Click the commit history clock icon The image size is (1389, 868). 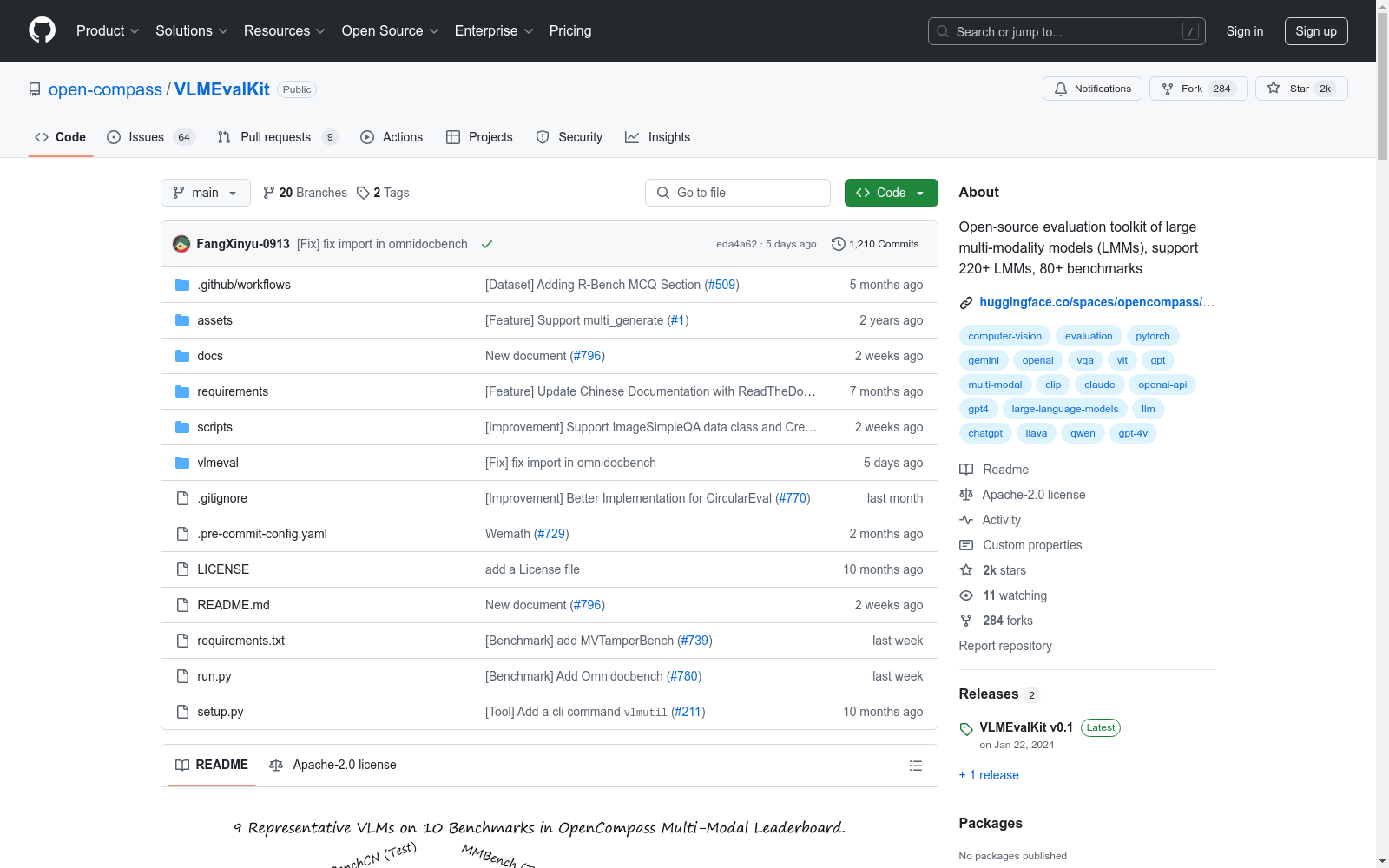[838, 244]
